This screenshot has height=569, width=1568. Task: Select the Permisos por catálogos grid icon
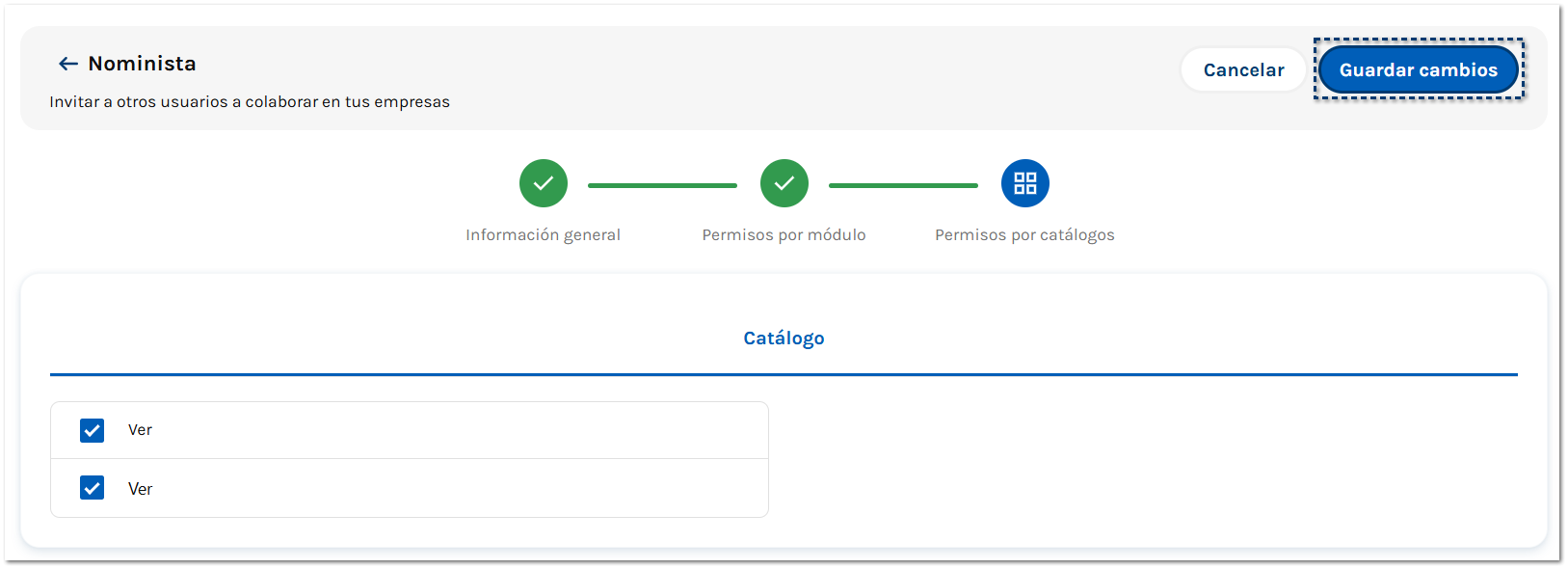[x=1025, y=183]
